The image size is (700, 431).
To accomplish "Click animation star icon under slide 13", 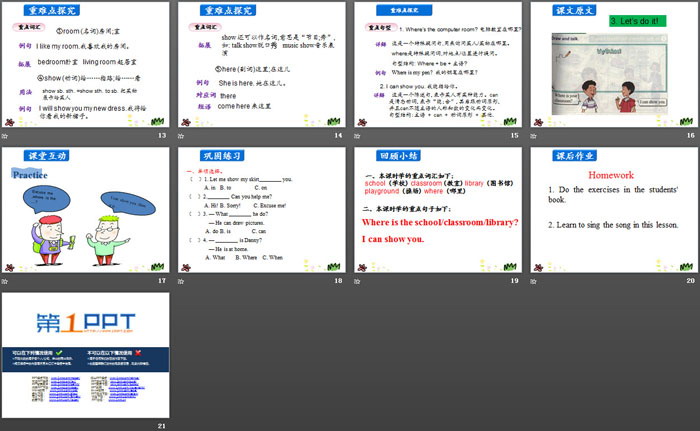I will click(5, 136).
